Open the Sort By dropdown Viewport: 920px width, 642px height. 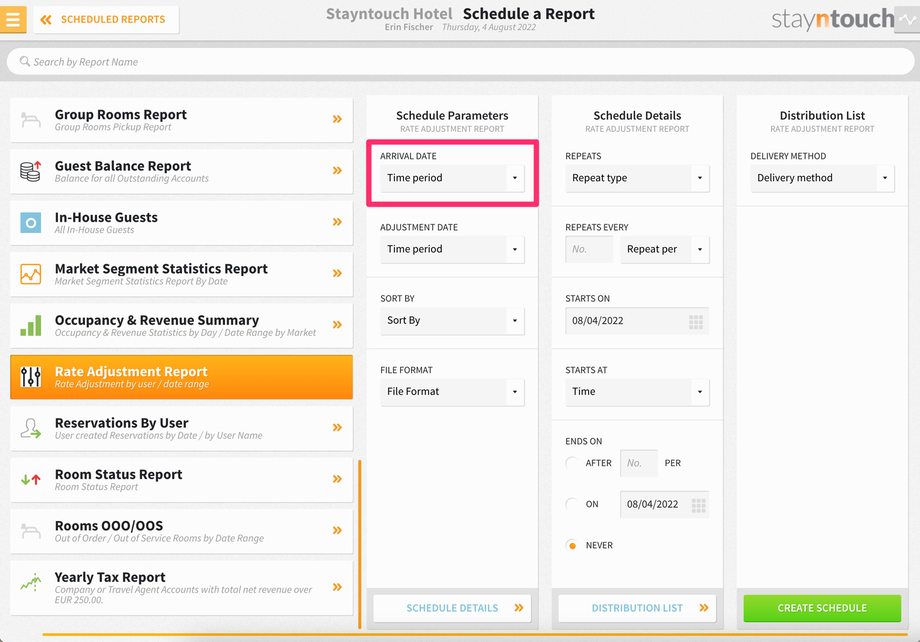[x=452, y=320]
